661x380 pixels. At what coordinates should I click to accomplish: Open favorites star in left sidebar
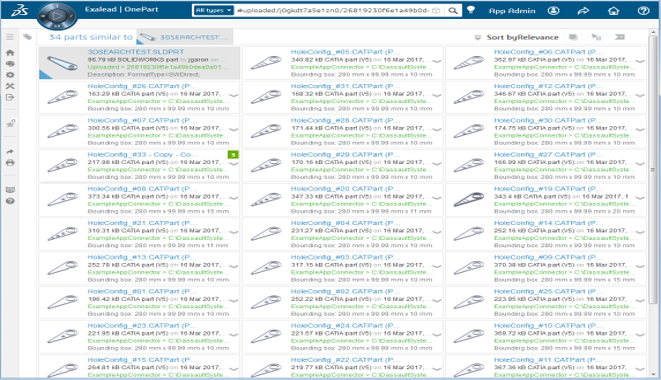click(10, 124)
